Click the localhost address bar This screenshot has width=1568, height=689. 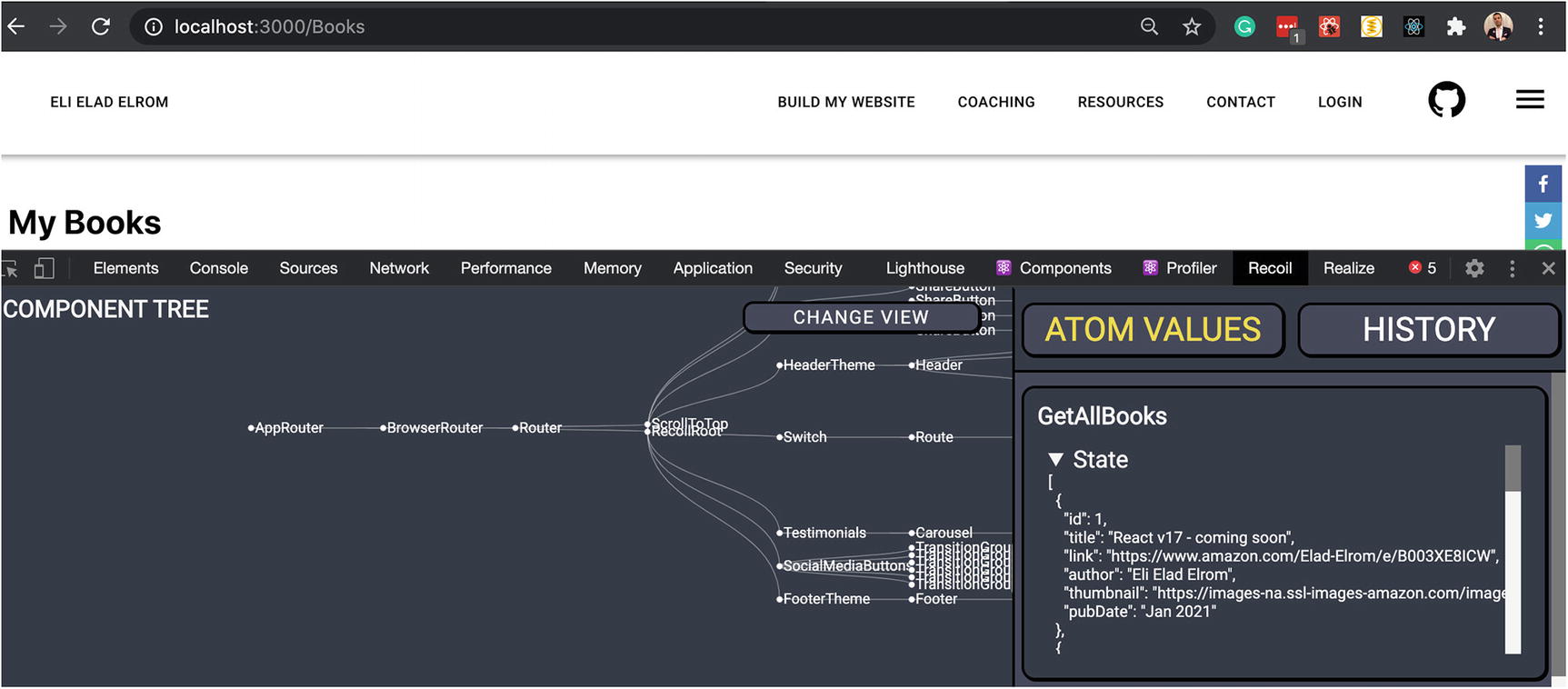click(x=636, y=27)
